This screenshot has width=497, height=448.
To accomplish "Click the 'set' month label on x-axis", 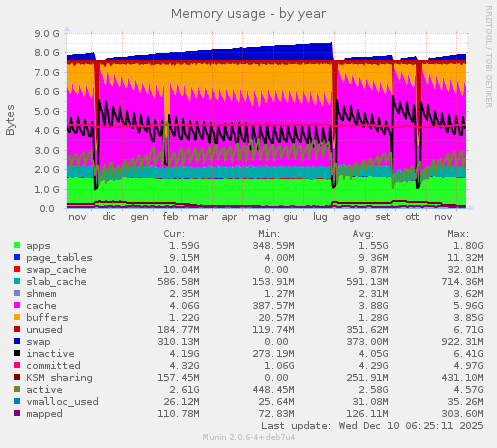I will [382, 217].
